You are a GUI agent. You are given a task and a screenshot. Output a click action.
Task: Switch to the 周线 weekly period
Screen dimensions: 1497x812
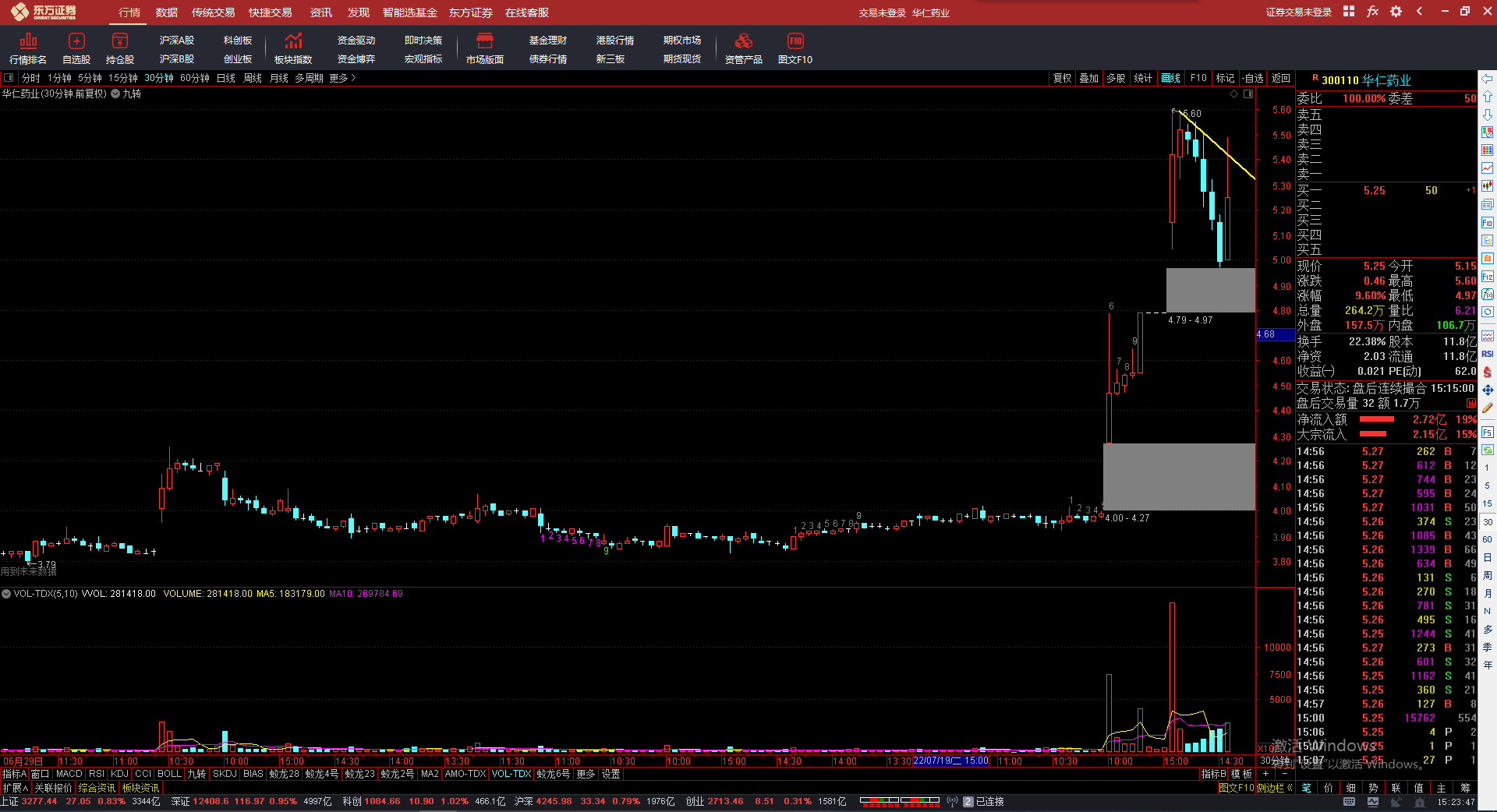pyautogui.click(x=253, y=78)
